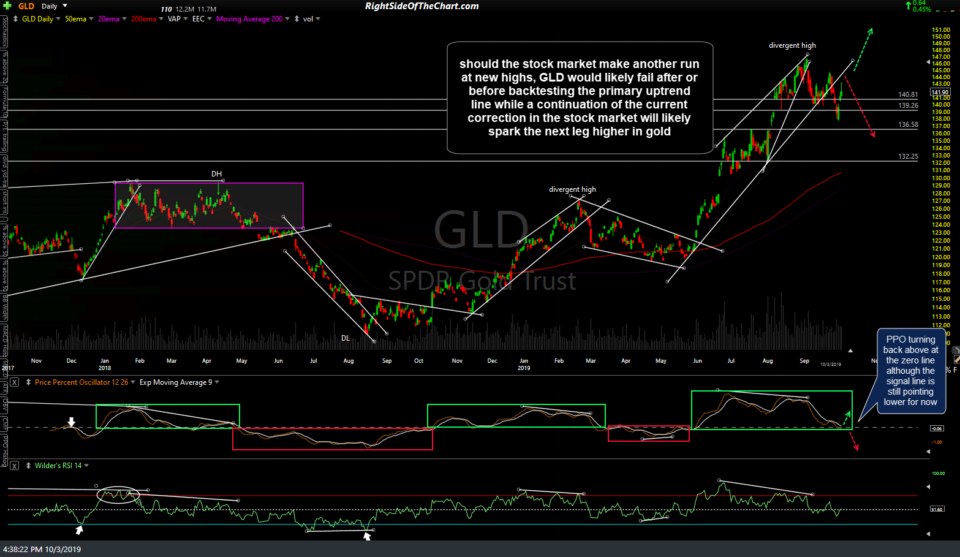Click reorder arrows for Price Percent Oscillator
960x557 pixels.
tap(28, 382)
